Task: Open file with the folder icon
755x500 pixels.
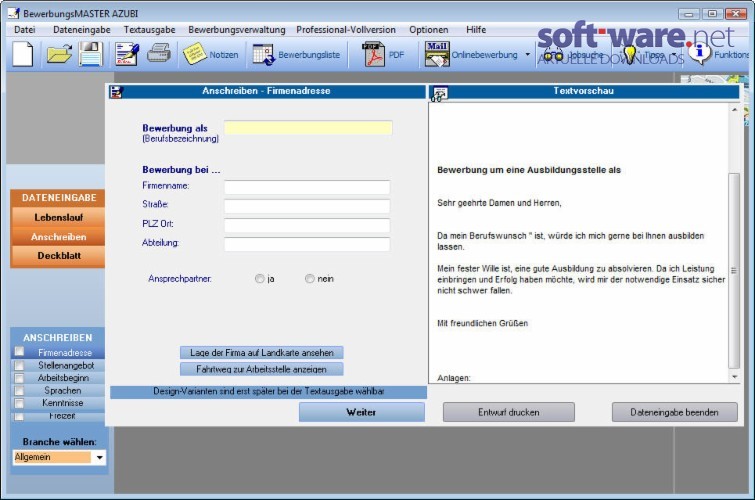Action: click(59, 54)
